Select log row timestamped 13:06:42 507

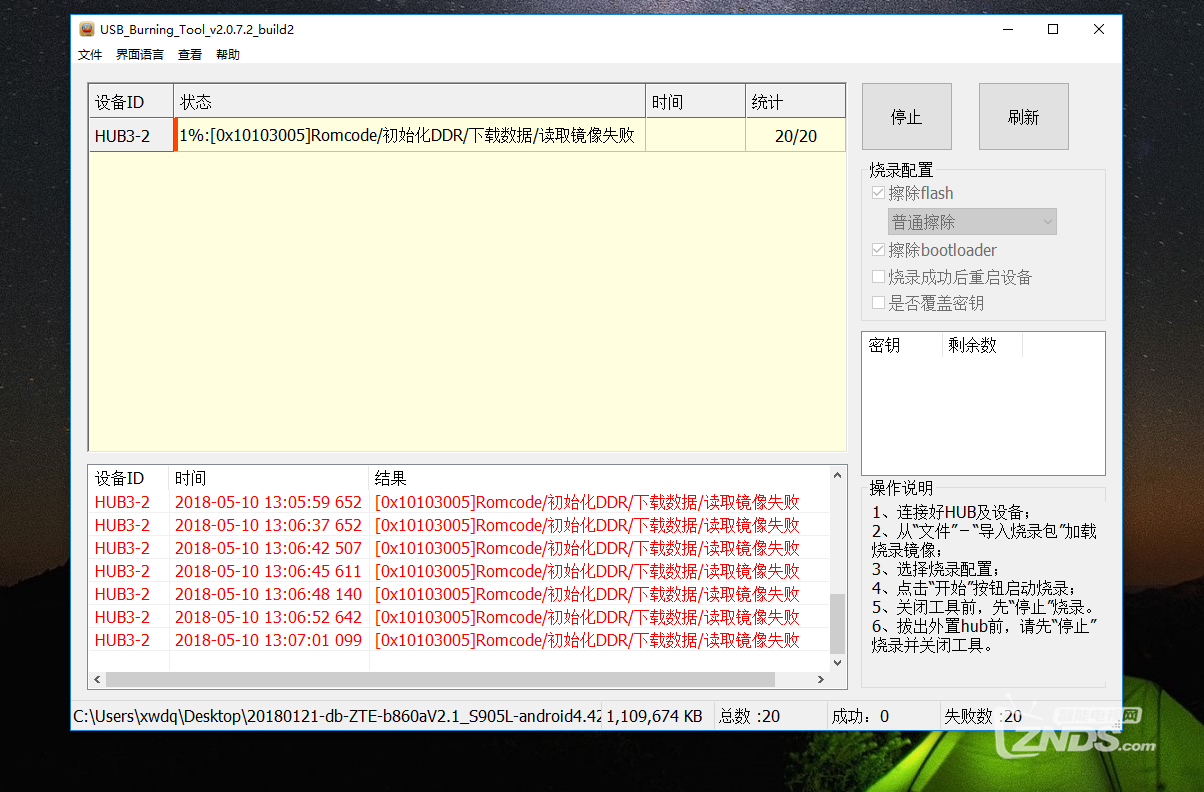click(x=460, y=548)
